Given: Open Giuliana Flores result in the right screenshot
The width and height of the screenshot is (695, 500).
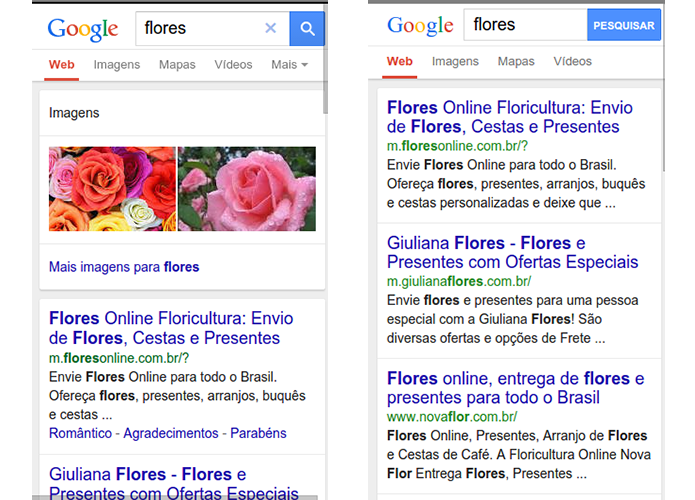Looking at the screenshot, I should 512,252.
